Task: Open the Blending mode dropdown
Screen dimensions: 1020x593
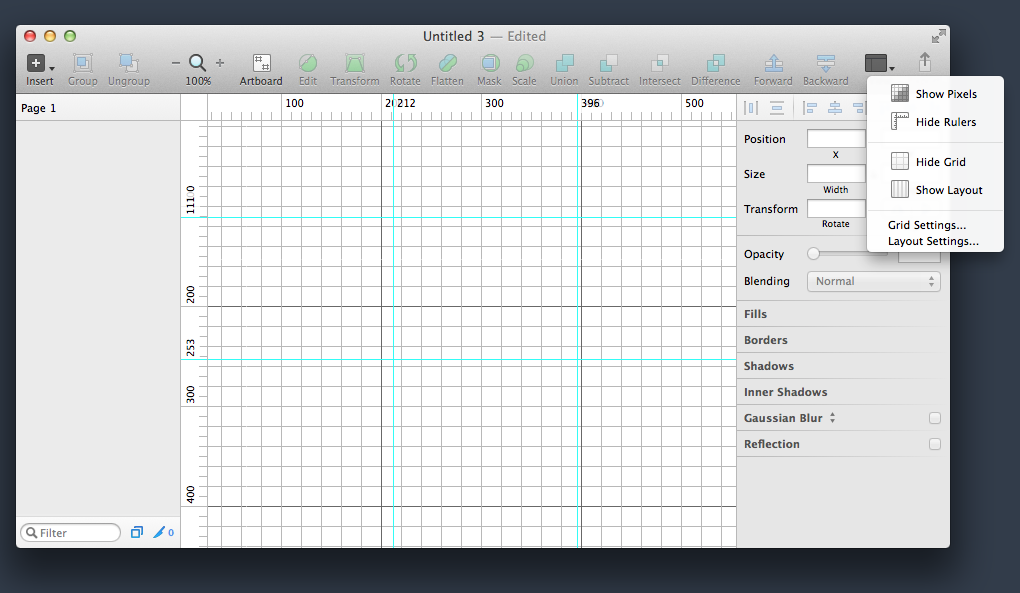Action: [873, 281]
